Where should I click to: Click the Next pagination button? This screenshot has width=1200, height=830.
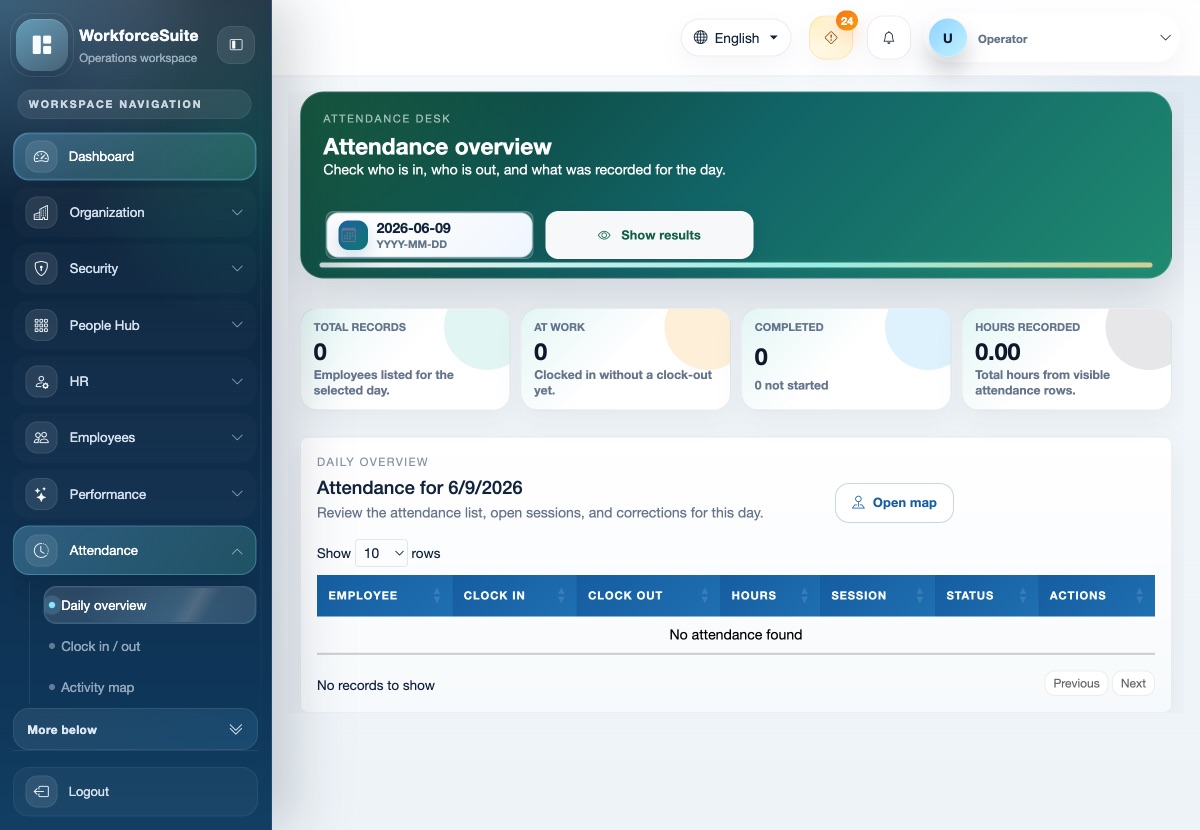click(x=1133, y=684)
